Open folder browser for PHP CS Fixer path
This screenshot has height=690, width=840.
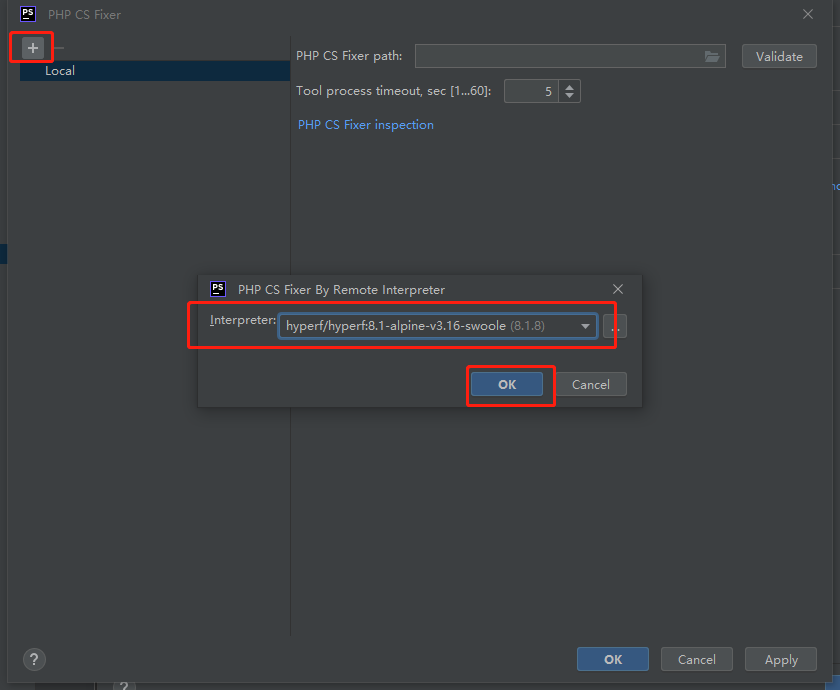[x=711, y=56]
